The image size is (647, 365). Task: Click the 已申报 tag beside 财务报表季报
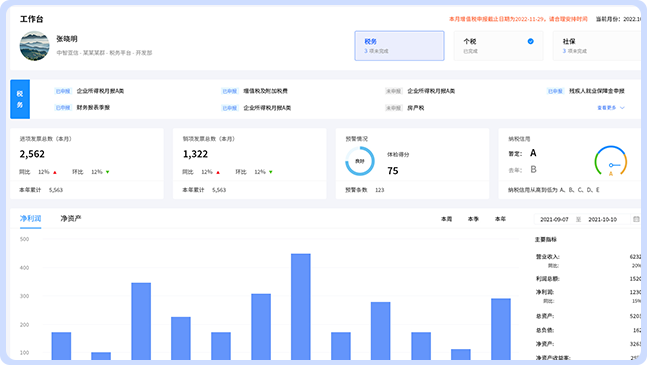click(x=63, y=108)
